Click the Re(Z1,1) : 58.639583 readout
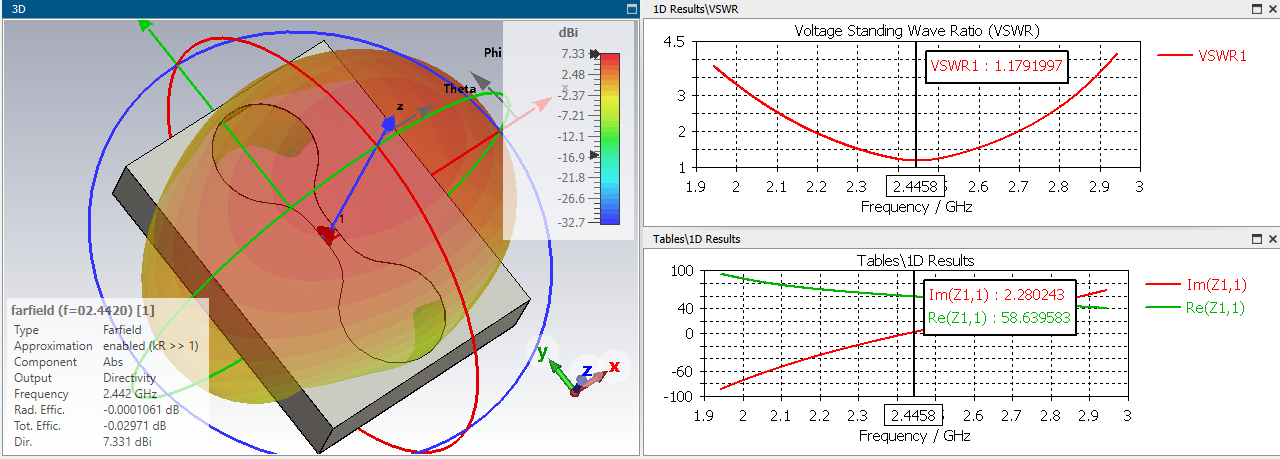This screenshot has height=459, width=1280. point(999,318)
